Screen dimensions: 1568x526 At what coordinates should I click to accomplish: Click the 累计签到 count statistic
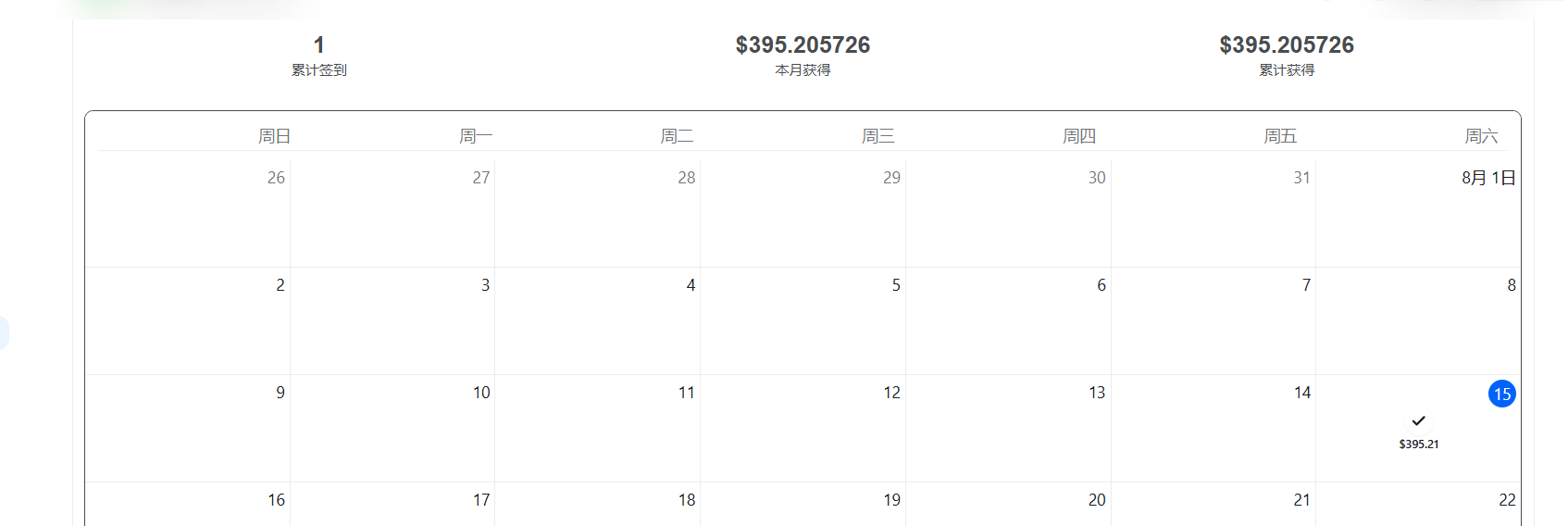[x=319, y=44]
